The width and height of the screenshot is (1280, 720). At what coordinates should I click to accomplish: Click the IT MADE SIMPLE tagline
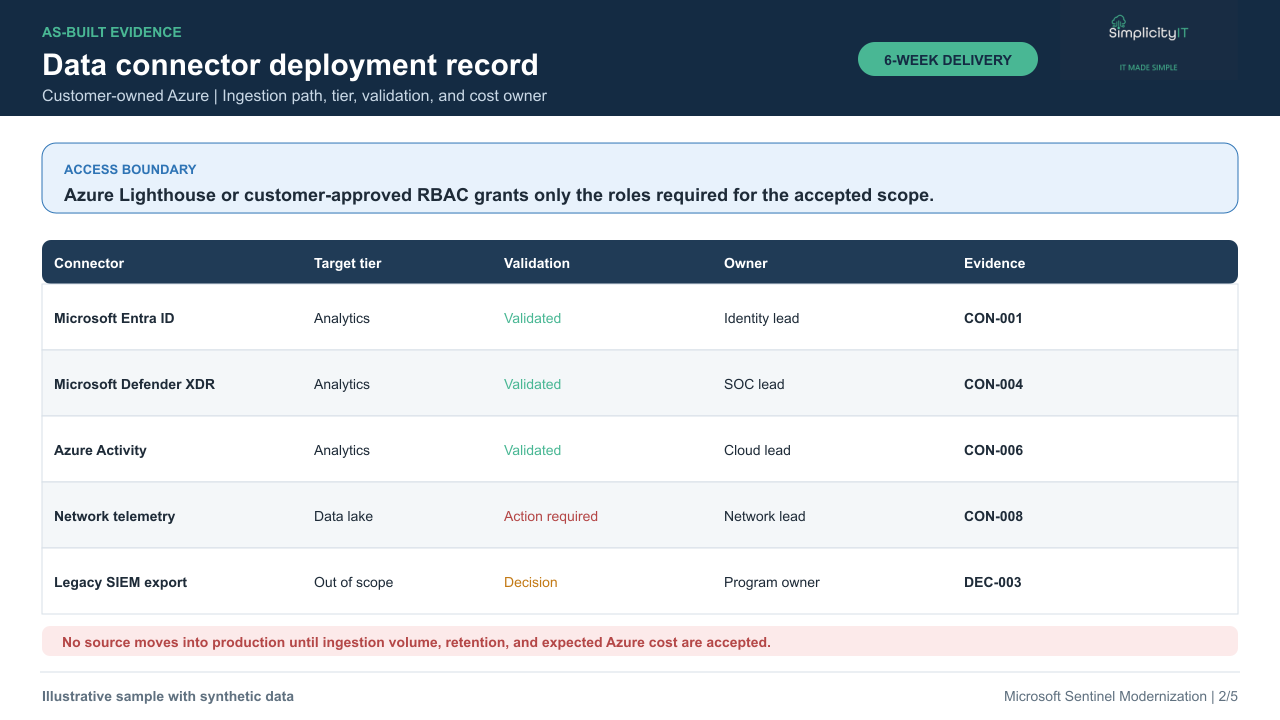(1148, 67)
